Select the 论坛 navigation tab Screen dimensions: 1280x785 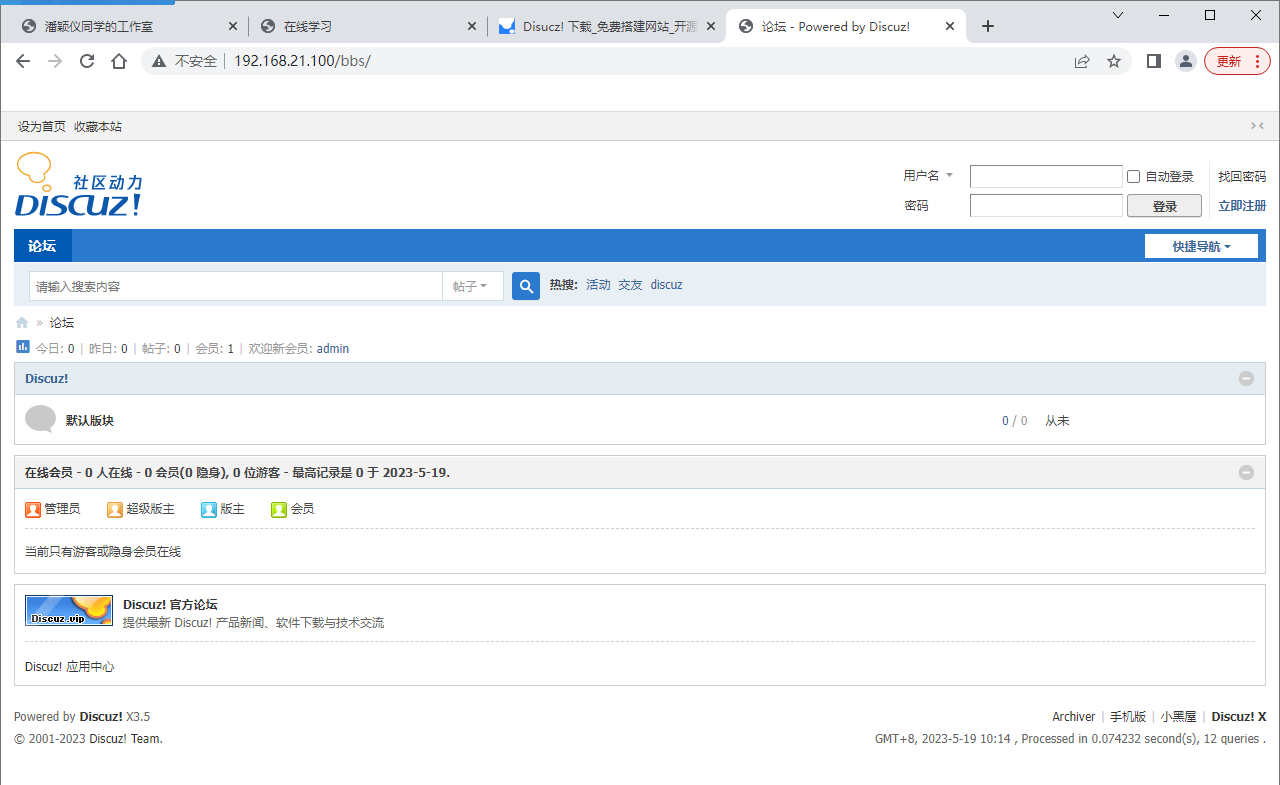coord(42,246)
